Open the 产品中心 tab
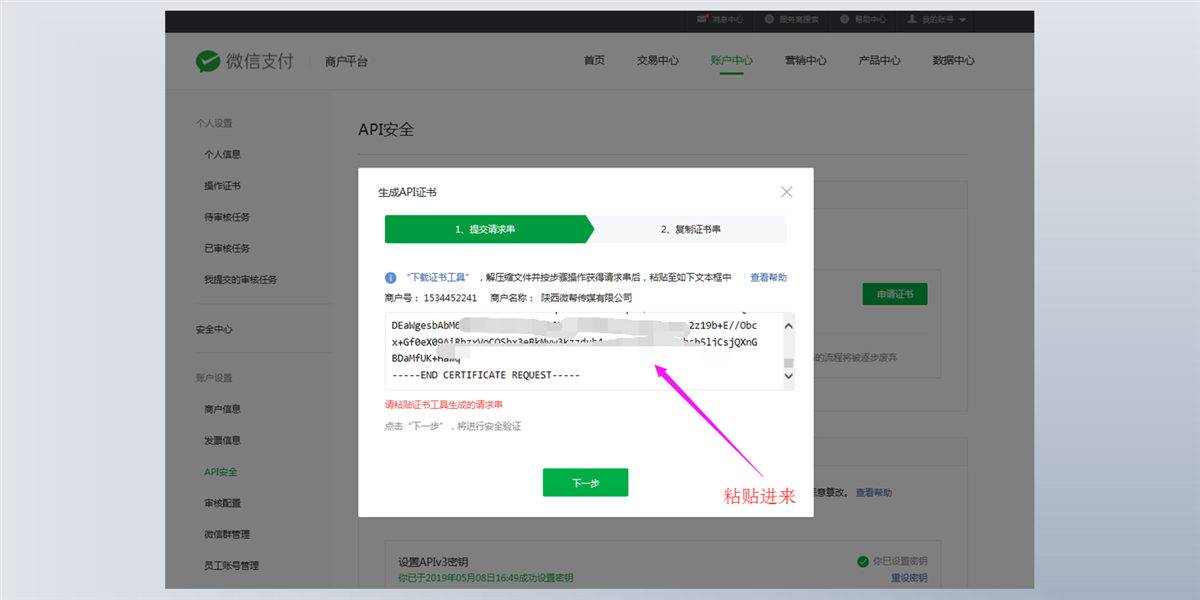 tap(880, 60)
